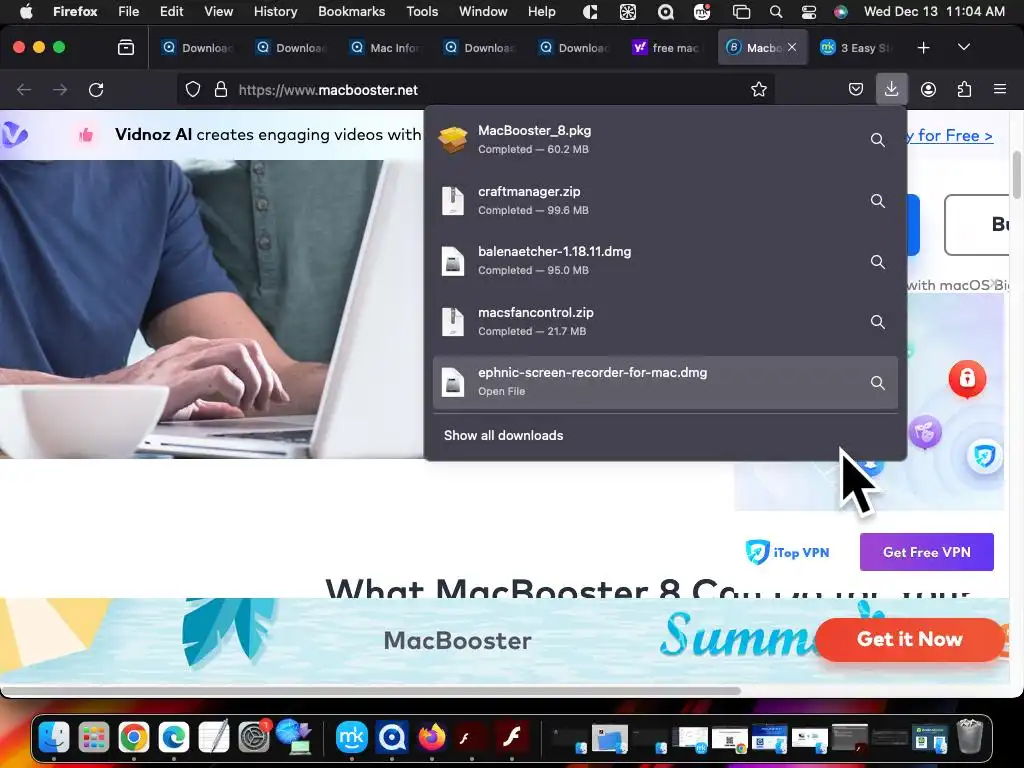Image resolution: width=1024 pixels, height=768 pixels.
Task: Click horizontal scrollbar at page bottom
Action: point(372,690)
